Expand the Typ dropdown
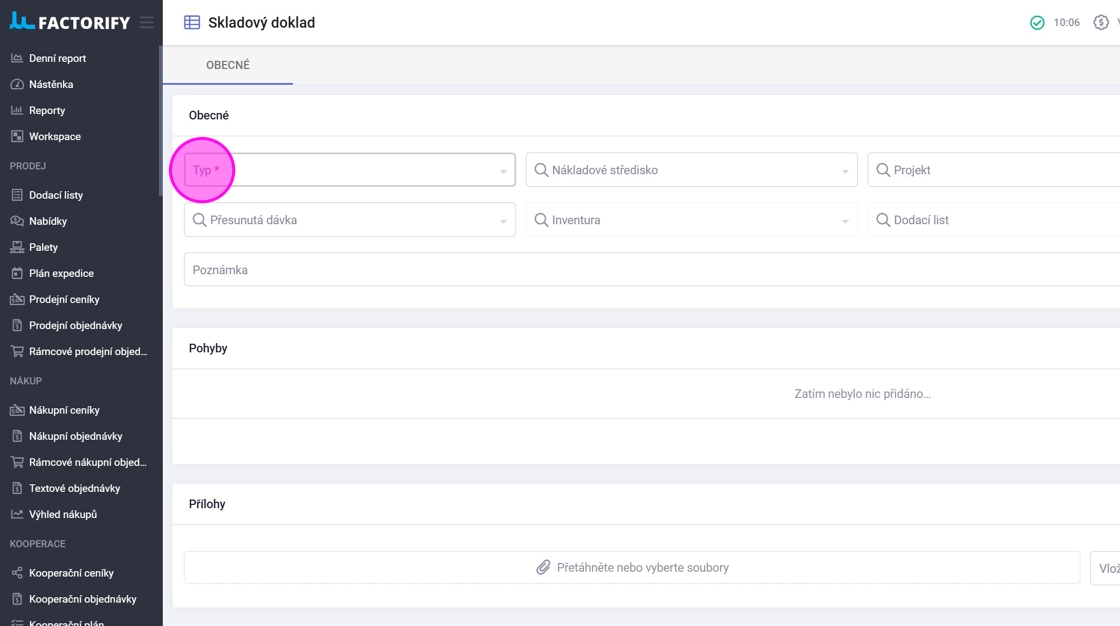The width and height of the screenshot is (1120, 626). pyautogui.click(x=503, y=171)
